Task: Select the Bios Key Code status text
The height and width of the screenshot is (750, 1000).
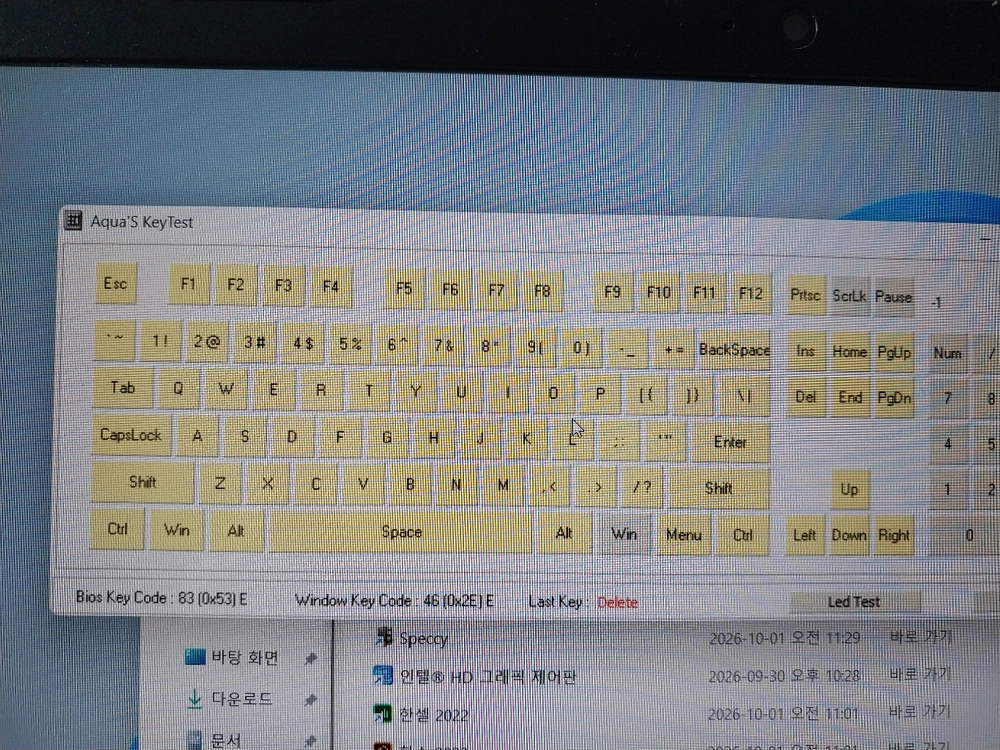Action: pyautogui.click(x=161, y=598)
